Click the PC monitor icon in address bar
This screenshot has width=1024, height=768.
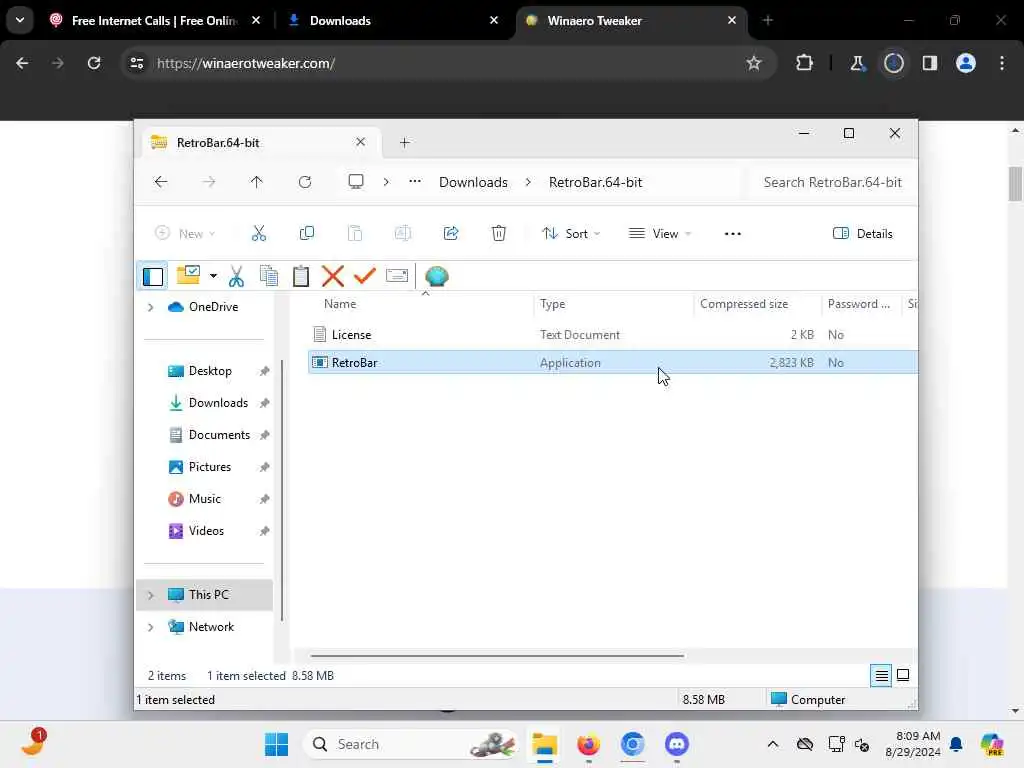[x=355, y=182]
